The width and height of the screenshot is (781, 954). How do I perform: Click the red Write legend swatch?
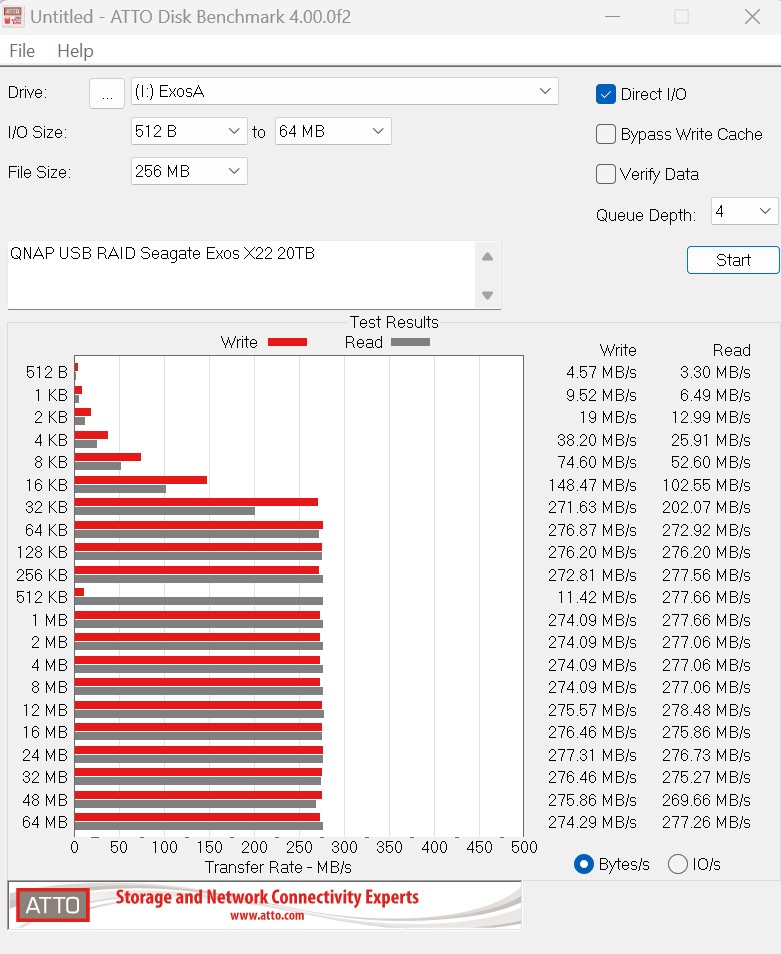287,342
